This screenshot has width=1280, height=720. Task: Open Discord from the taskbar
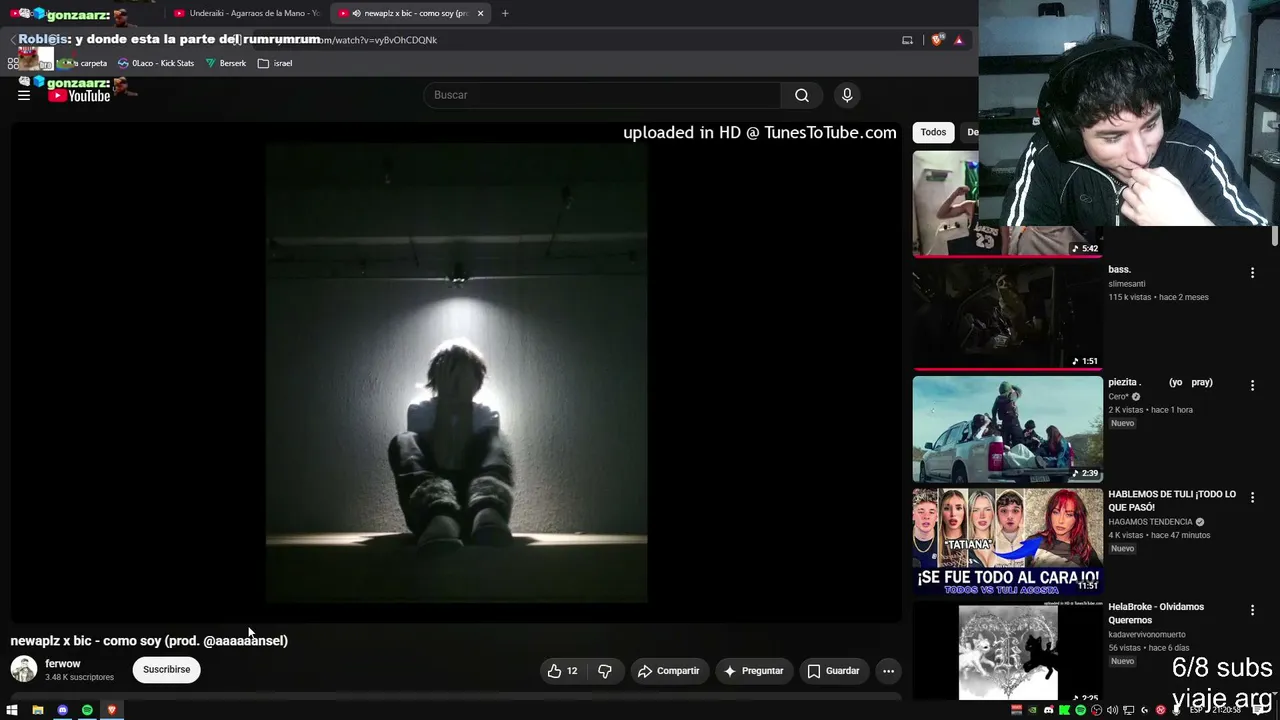tap(63, 710)
